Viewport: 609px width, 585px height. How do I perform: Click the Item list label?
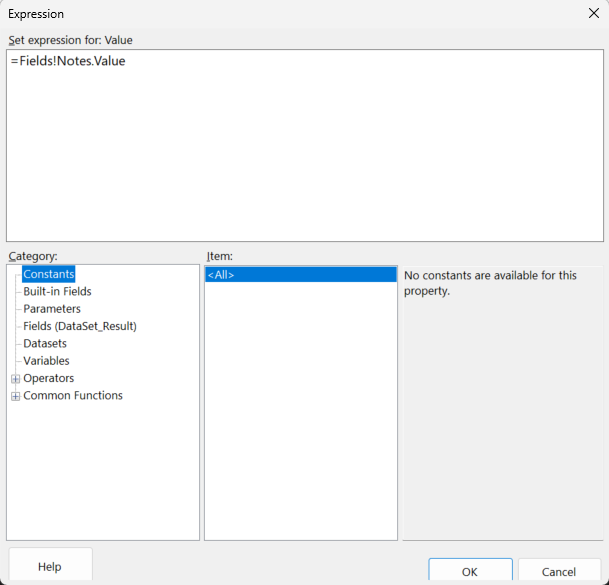[220, 256]
